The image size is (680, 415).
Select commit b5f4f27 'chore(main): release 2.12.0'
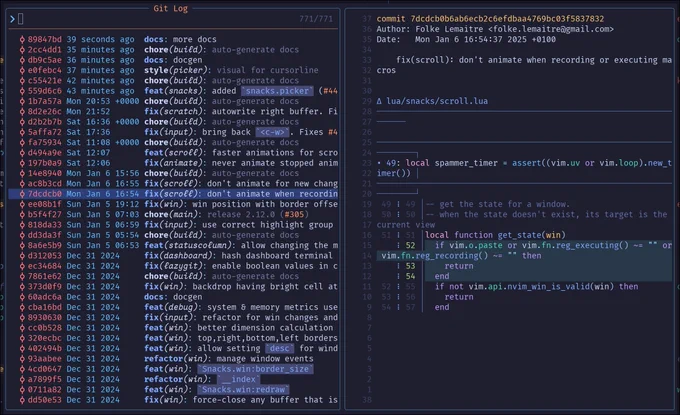(x=173, y=215)
